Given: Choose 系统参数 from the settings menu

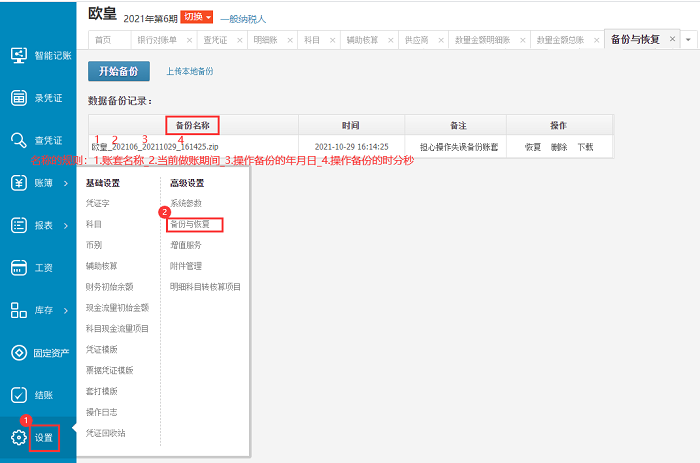Looking at the screenshot, I should click(186, 203).
